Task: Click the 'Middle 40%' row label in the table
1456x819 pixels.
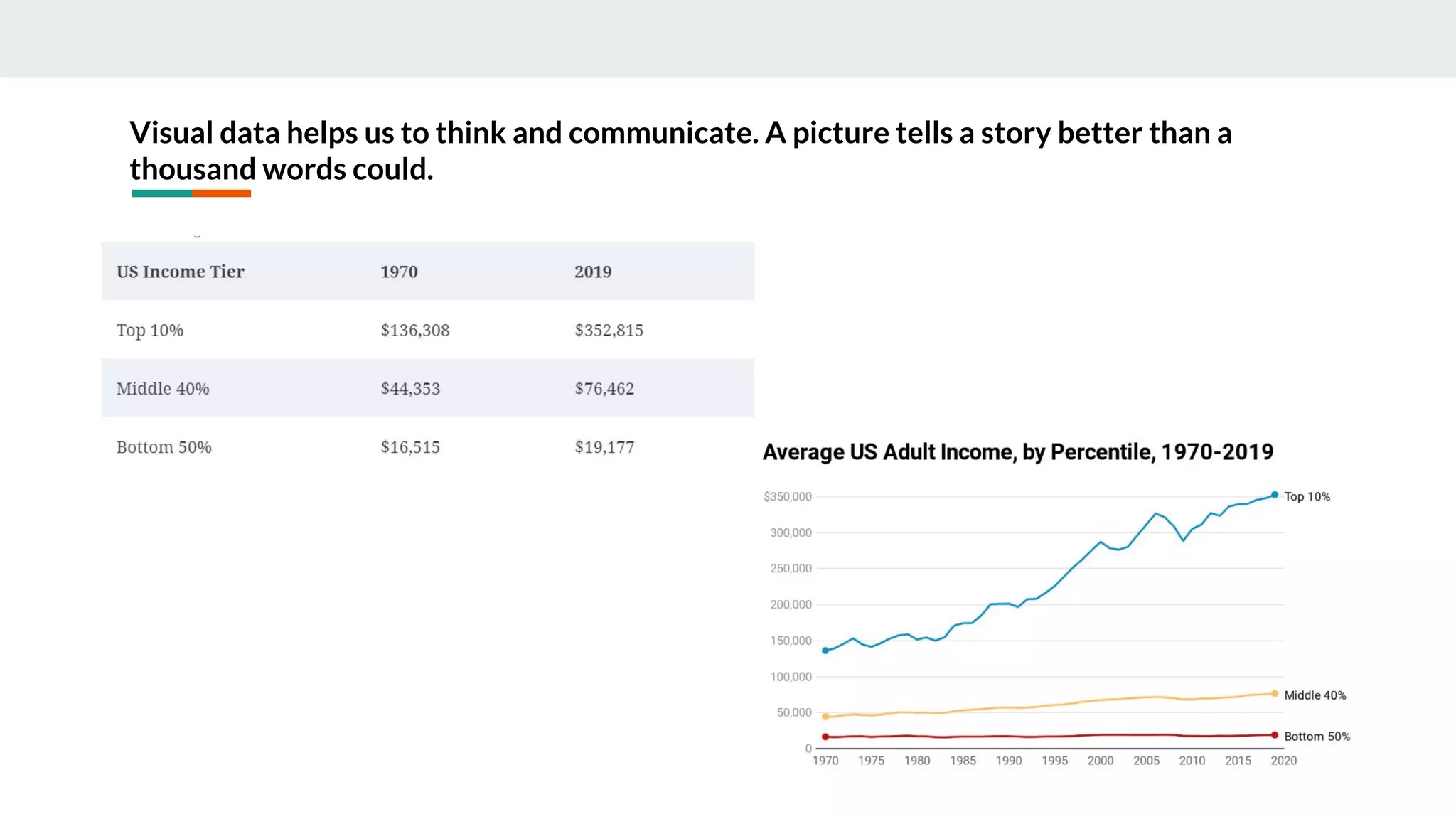Action: 163,389
